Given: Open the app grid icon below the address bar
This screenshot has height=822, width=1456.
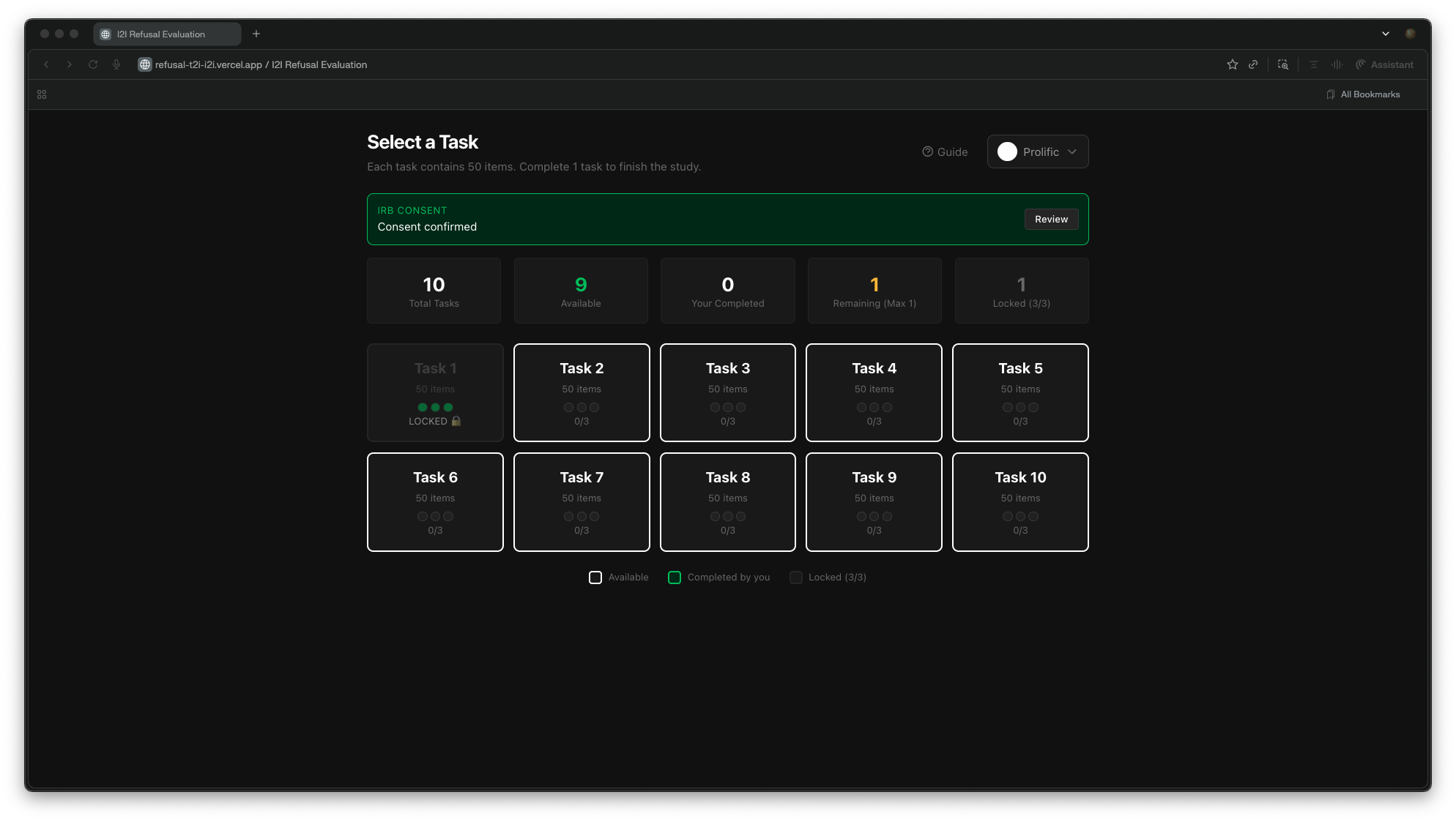Looking at the screenshot, I should point(41,94).
